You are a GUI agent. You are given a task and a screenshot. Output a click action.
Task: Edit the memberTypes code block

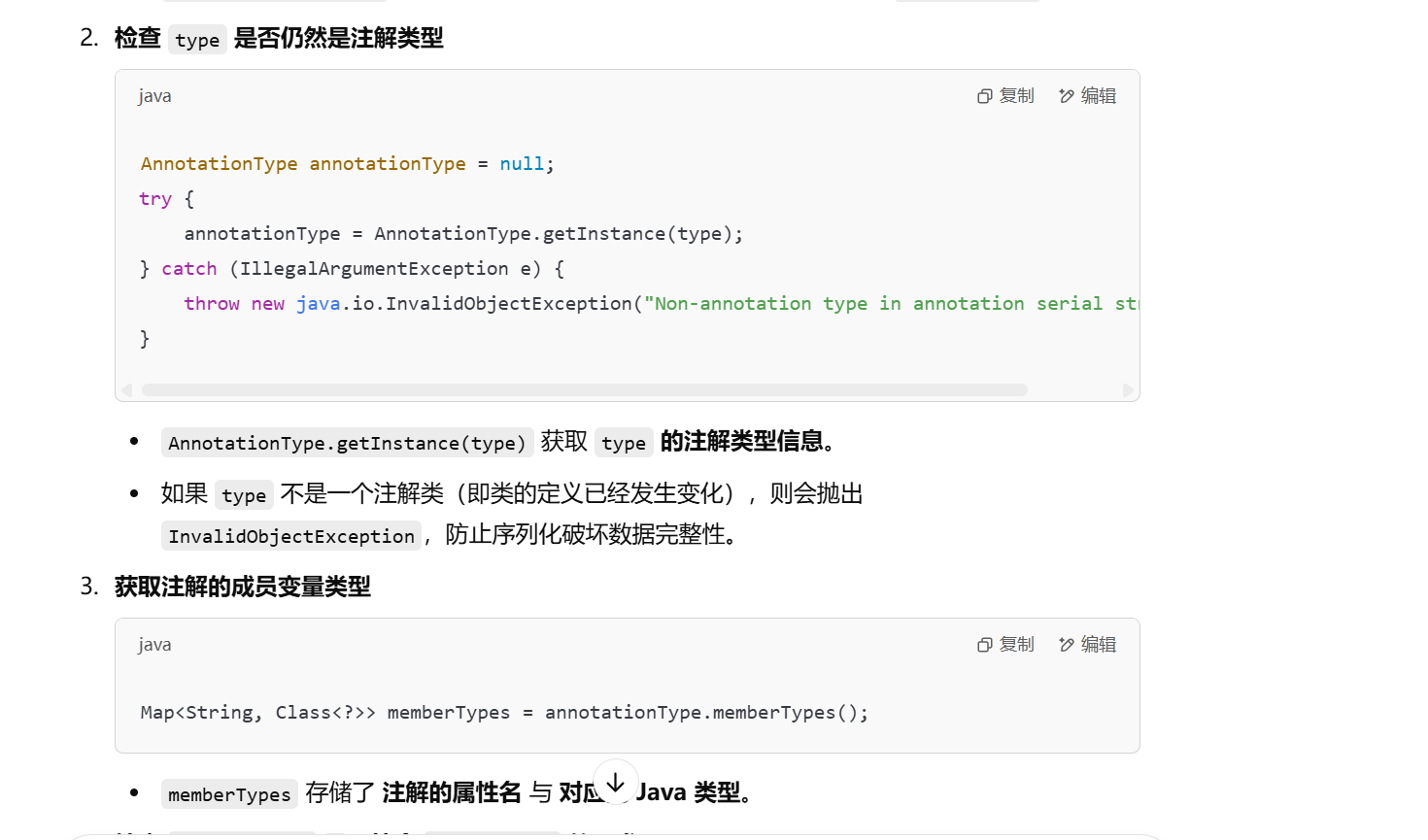coord(1087,644)
